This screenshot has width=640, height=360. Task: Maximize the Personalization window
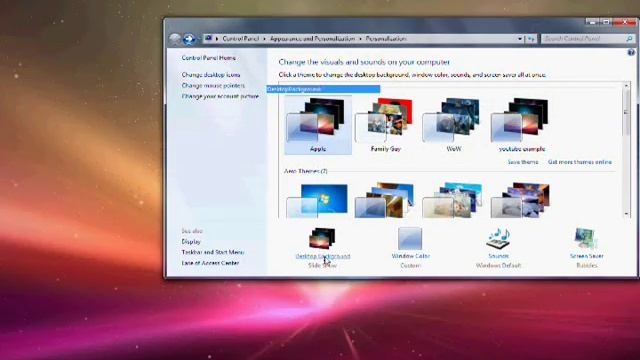(606, 22)
